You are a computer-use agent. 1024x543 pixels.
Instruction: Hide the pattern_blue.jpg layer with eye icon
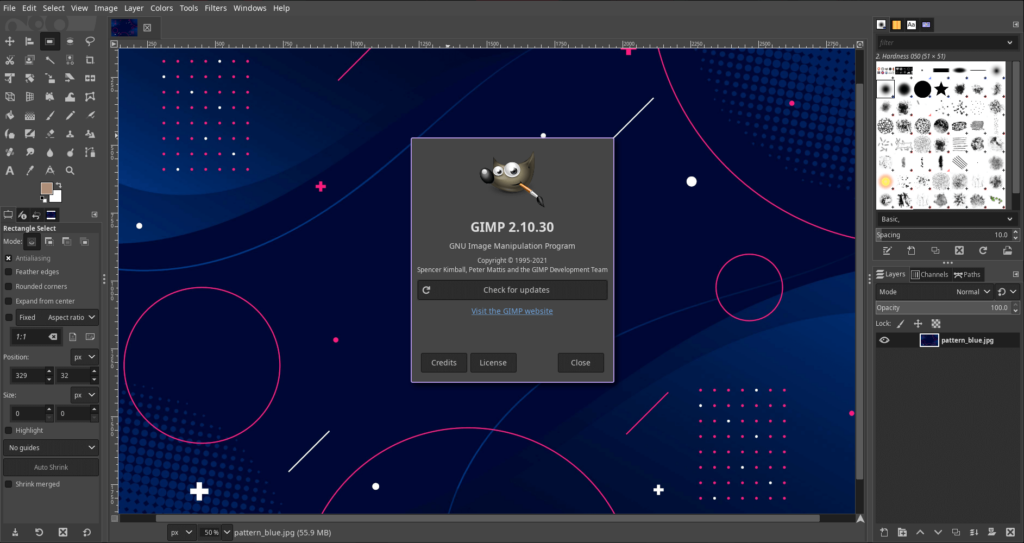click(x=884, y=340)
